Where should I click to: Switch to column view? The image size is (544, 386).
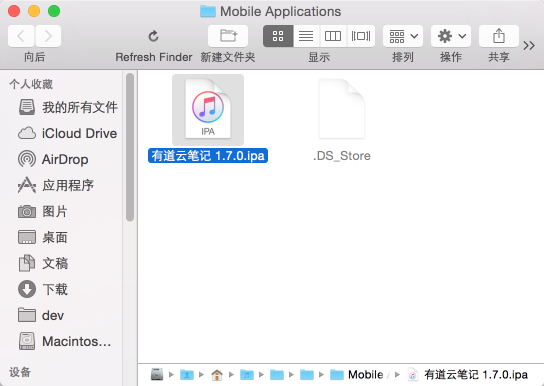point(333,36)
